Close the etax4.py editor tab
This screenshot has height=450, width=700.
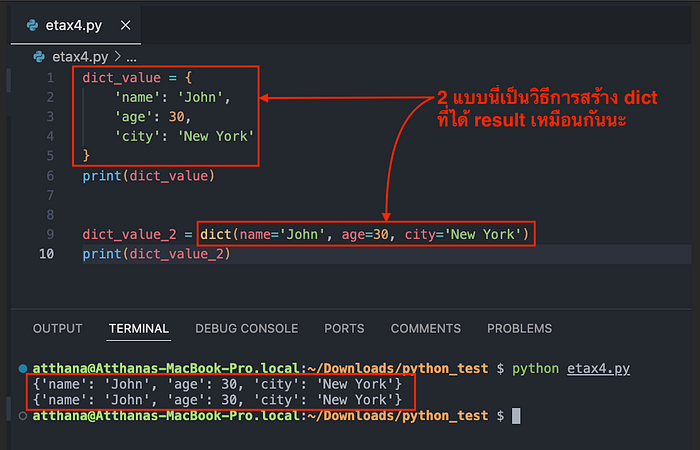125,25
